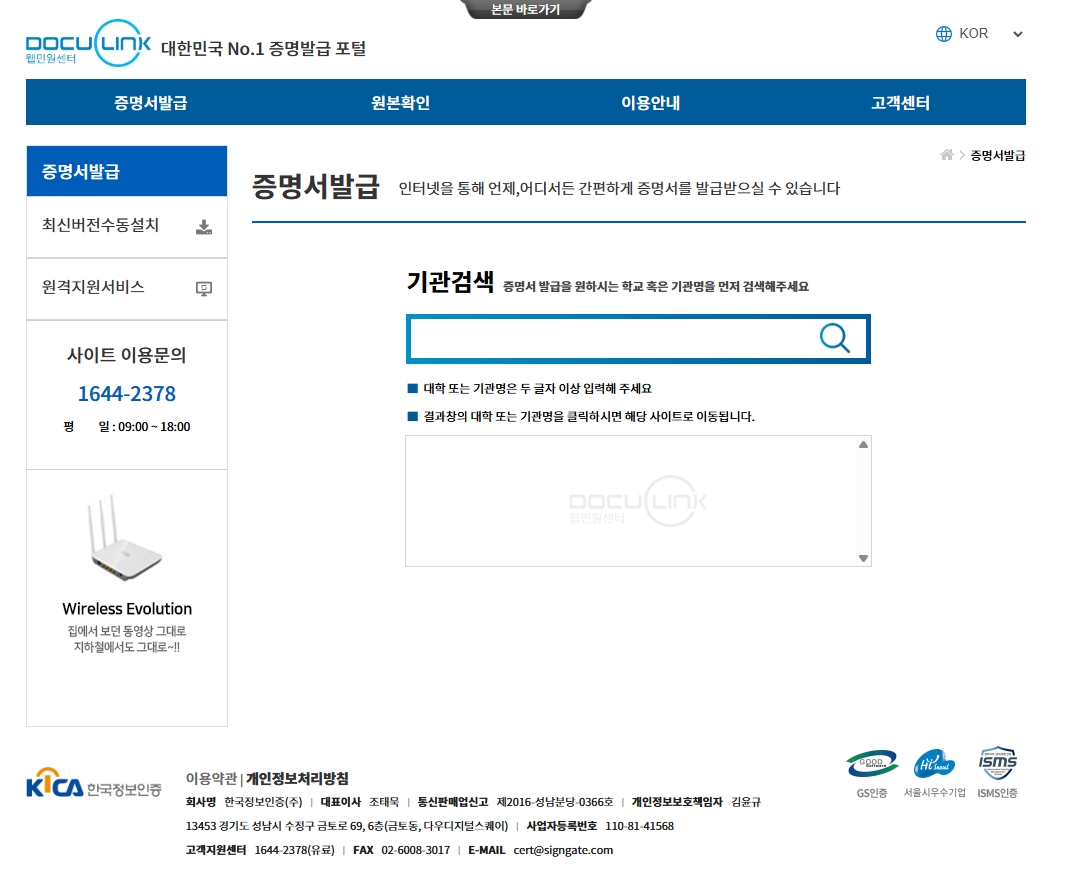Viewport: 1071px width, 889px height.
Task: Open the 이용안내 menu
Action: point(651,102)
